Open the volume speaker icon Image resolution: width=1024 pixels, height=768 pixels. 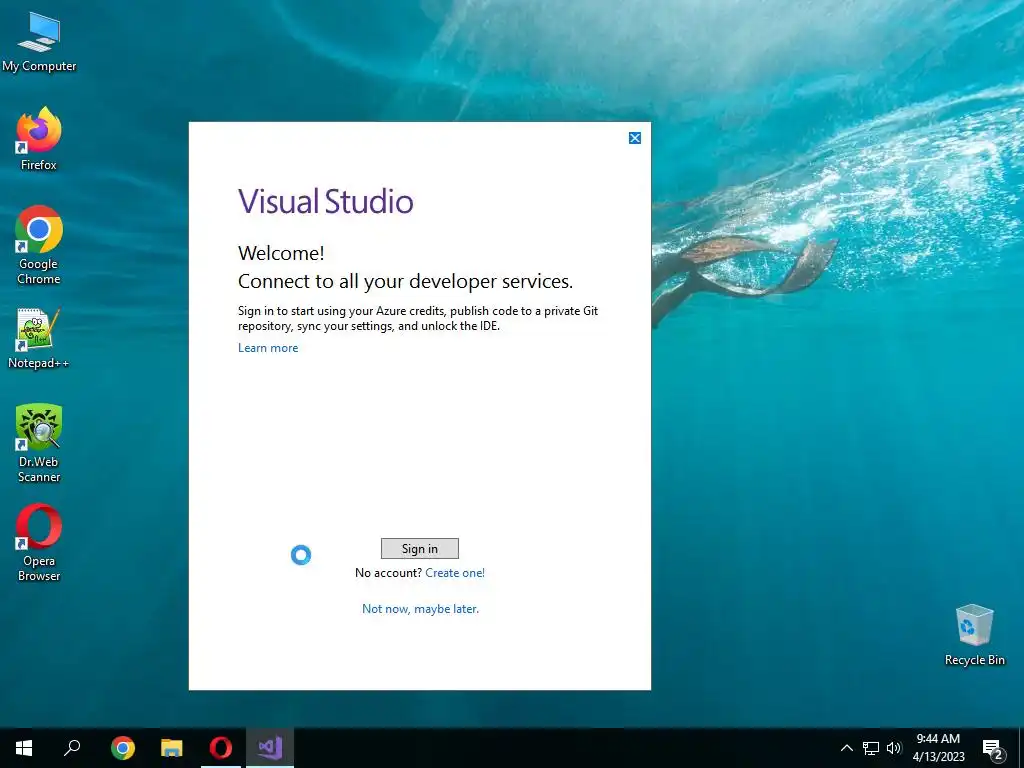[893, 748]
